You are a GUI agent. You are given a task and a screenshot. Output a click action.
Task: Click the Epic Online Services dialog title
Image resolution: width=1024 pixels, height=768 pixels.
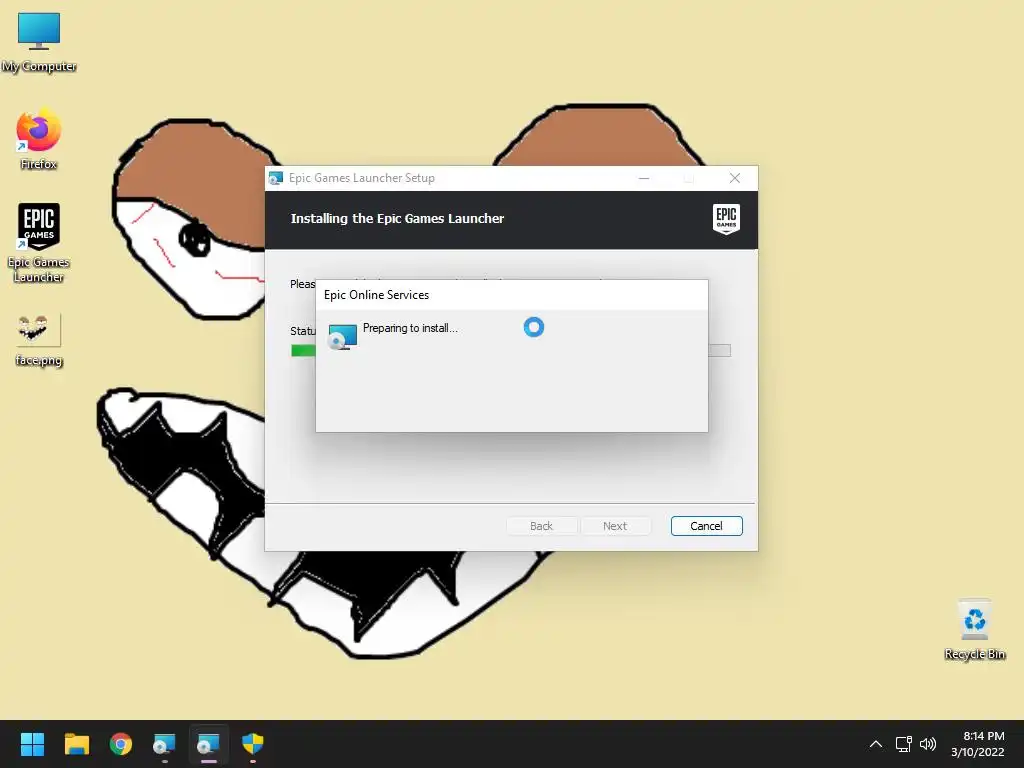376,295
